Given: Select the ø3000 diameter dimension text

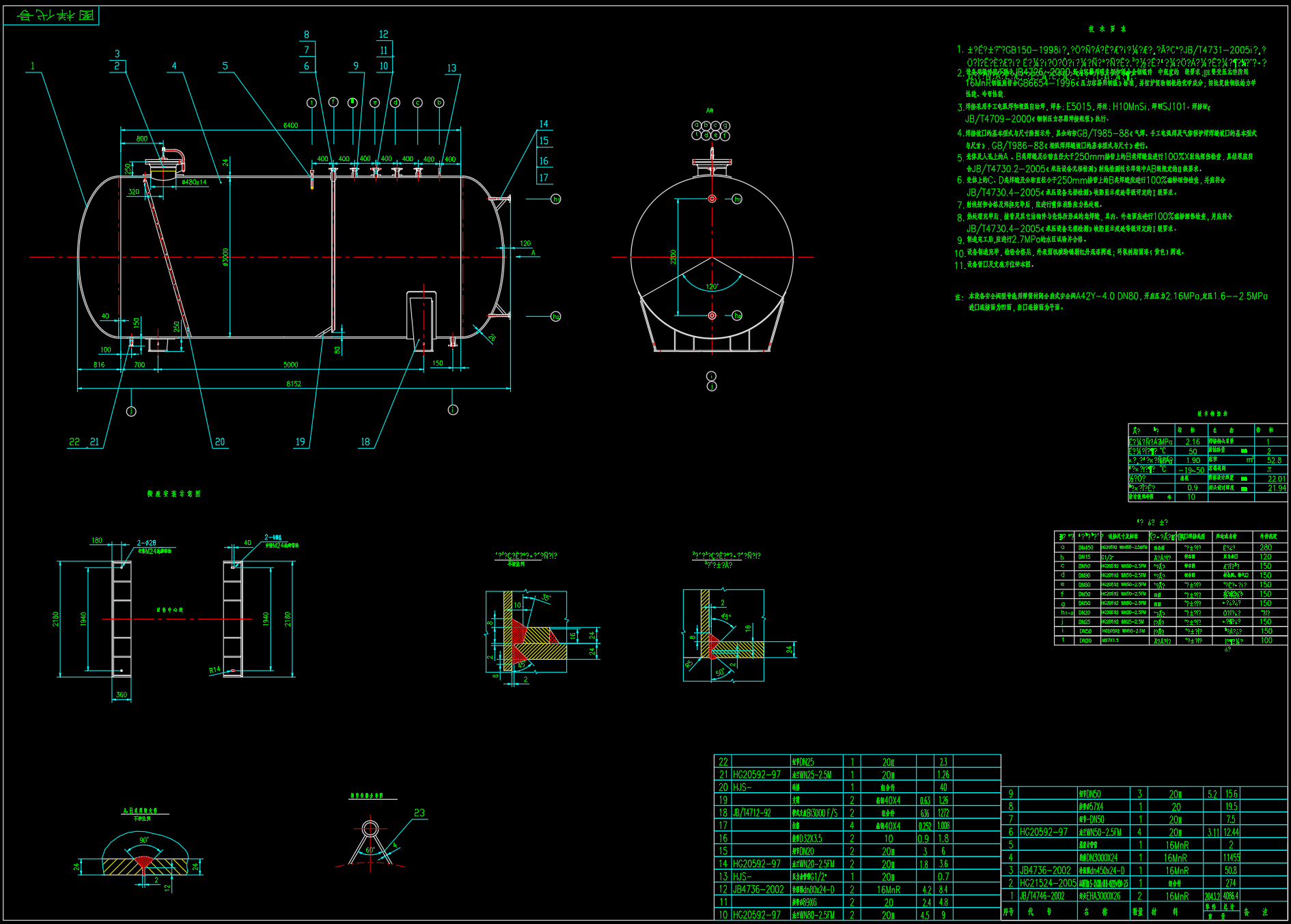Looking at the screenshot, I should coord(225,257).
